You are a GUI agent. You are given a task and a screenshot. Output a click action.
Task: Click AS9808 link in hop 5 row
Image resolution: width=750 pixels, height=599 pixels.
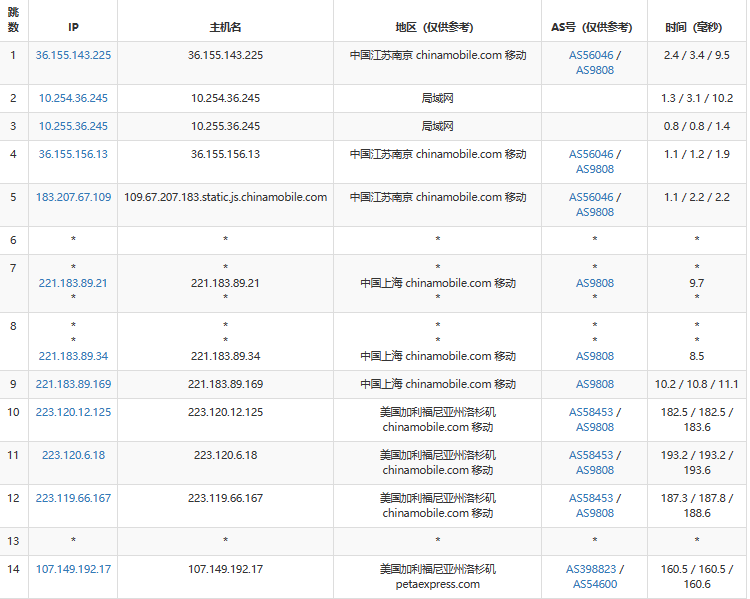(595, 212)
